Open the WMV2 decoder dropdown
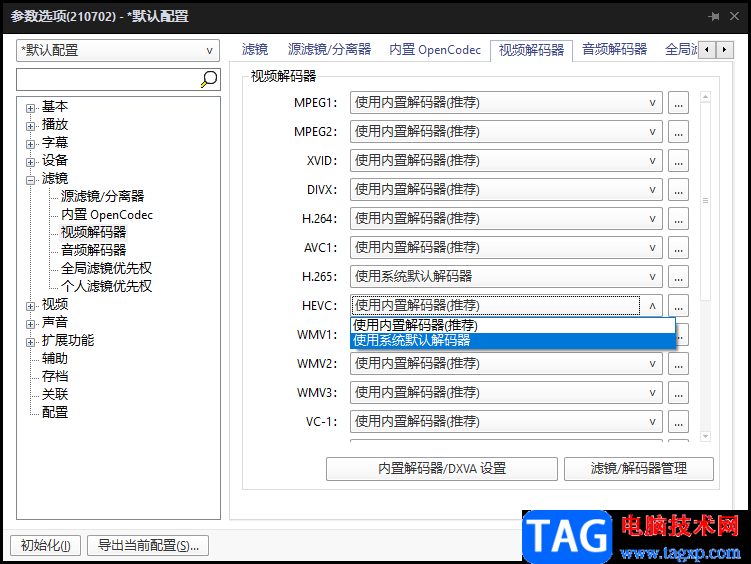 click(x=506, y=363)
